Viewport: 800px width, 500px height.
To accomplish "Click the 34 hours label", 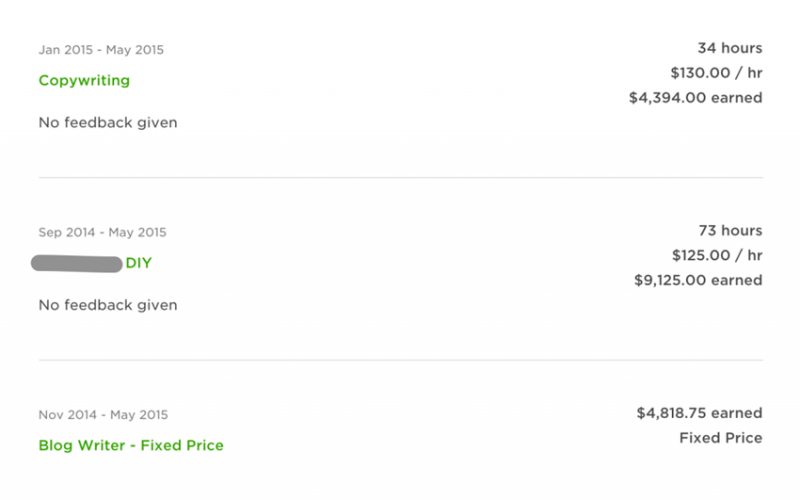I will (730, 48).
